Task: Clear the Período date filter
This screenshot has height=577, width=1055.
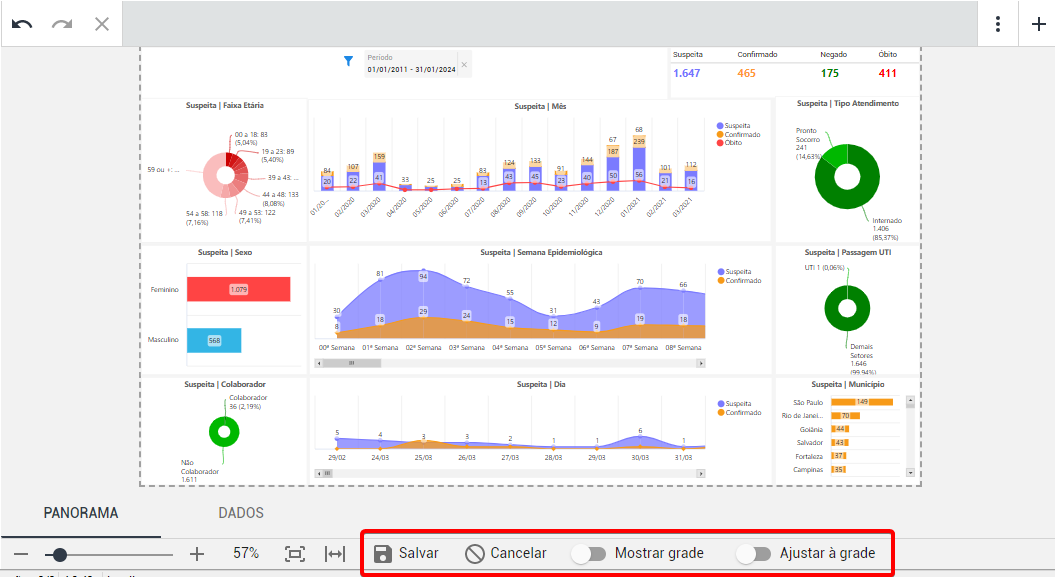Action: point(464,64)
